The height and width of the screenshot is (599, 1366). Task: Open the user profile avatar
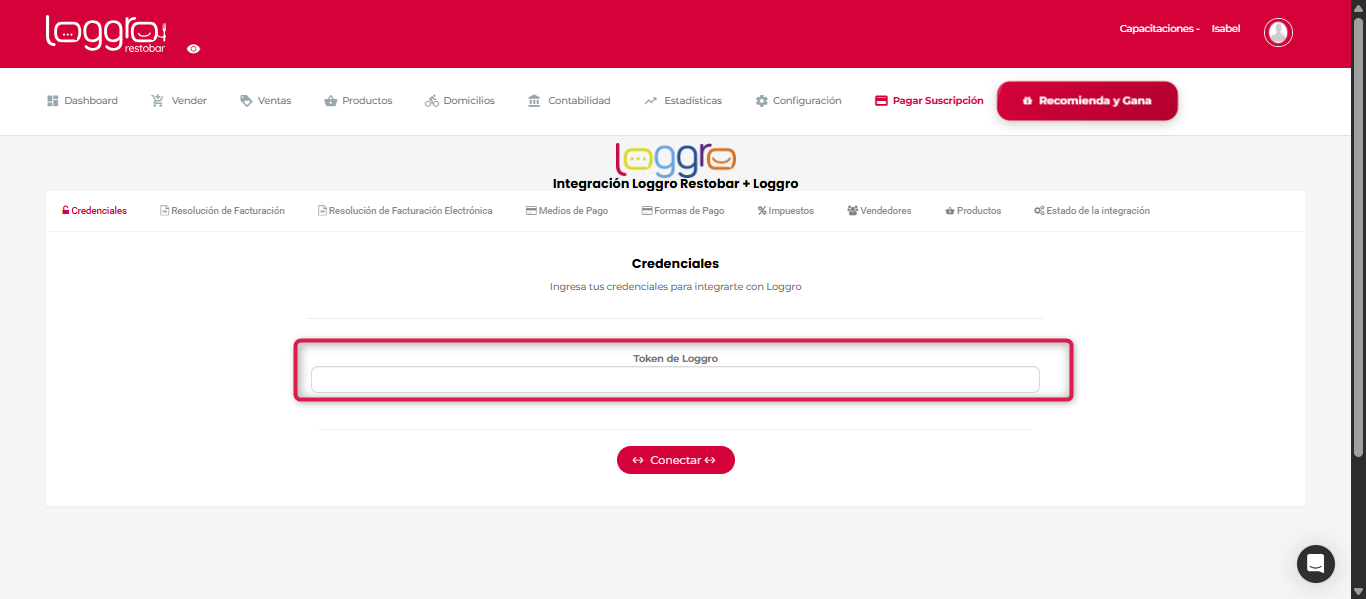(x=1278, y=32)
